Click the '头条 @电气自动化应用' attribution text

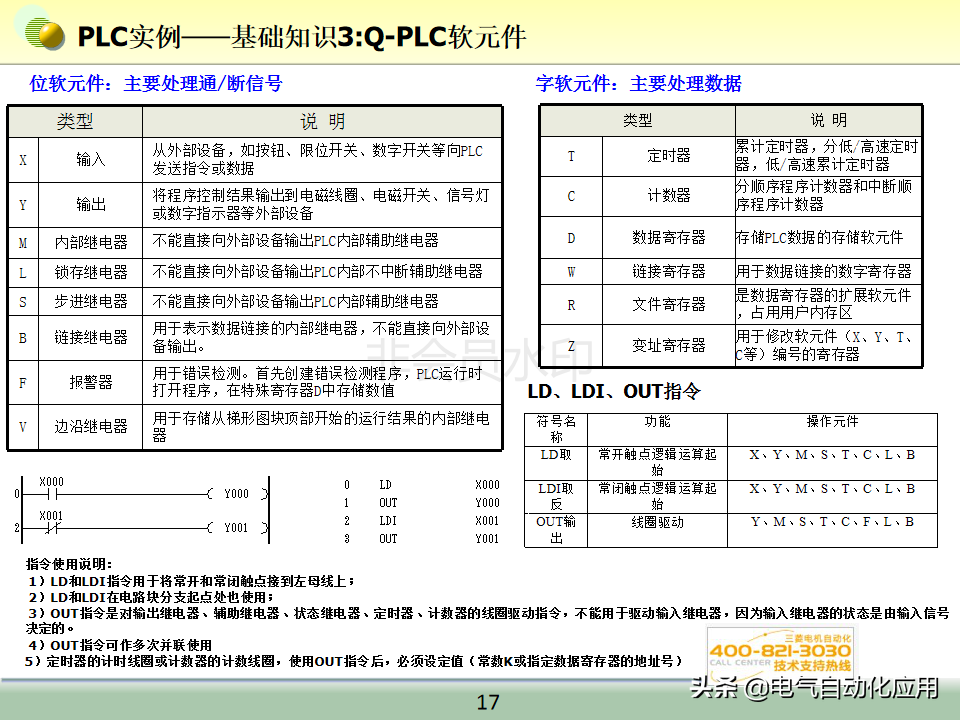(815, 688)
